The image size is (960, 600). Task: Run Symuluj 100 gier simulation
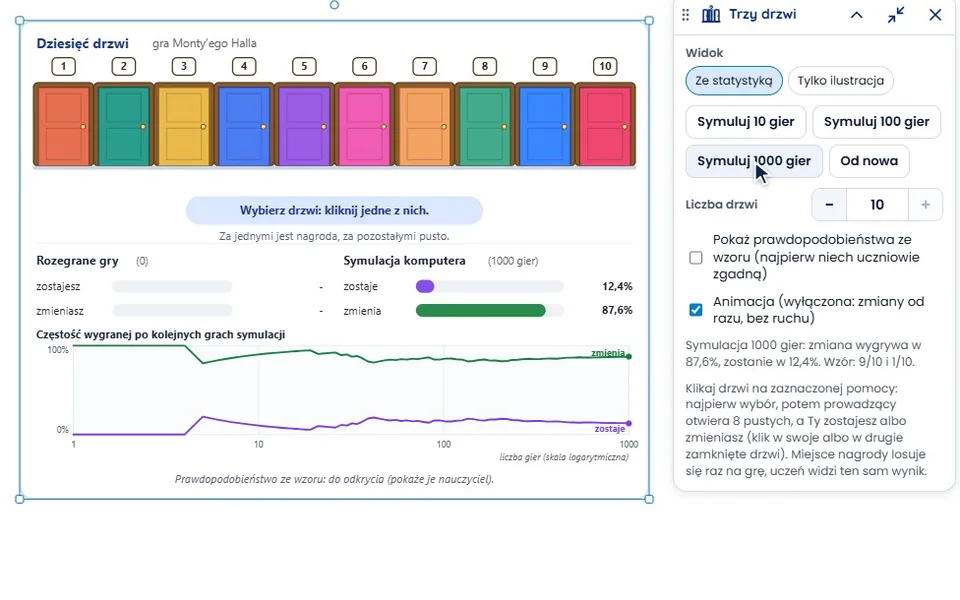click(x=877, y=122)
